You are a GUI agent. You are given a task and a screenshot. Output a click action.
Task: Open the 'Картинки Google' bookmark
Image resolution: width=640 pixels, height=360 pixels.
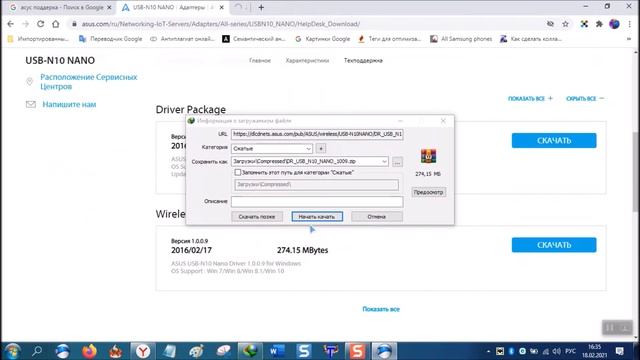pos(322,39)
